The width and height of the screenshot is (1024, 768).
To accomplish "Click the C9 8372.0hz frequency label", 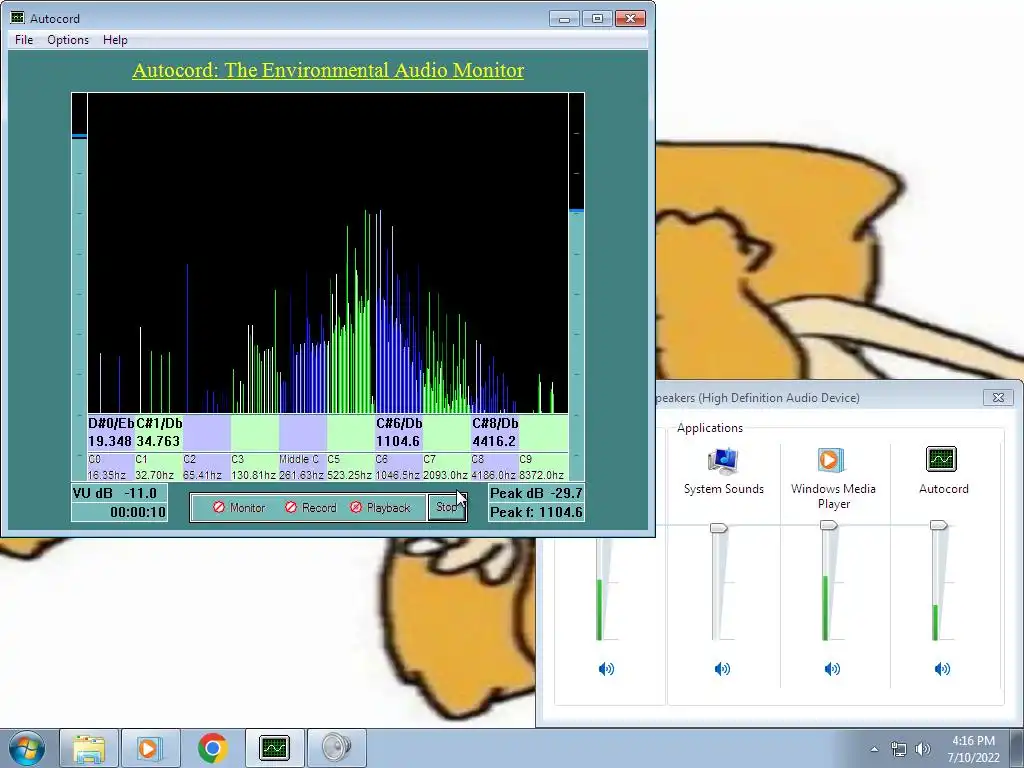I will pos(542,467).
